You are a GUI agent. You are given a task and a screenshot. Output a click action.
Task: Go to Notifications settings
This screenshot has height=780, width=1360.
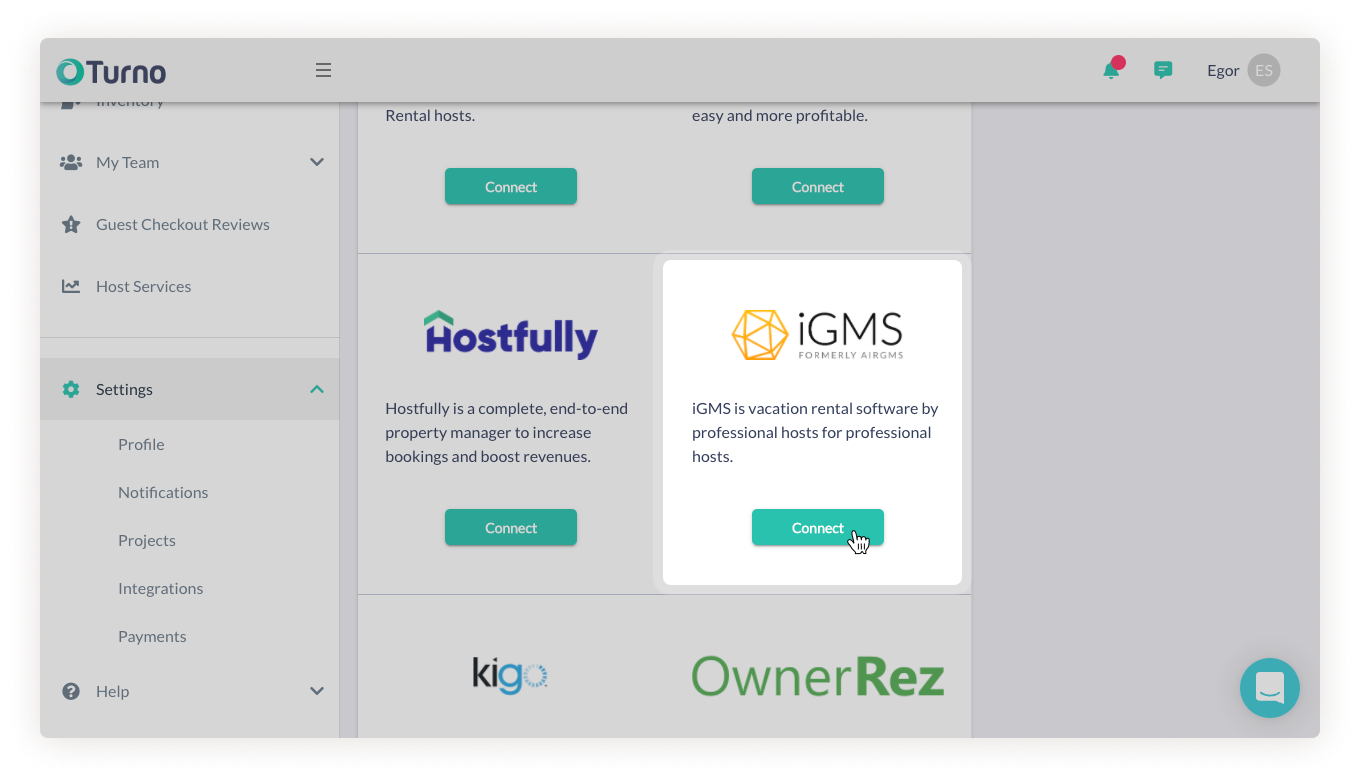[x=163, y=492]
